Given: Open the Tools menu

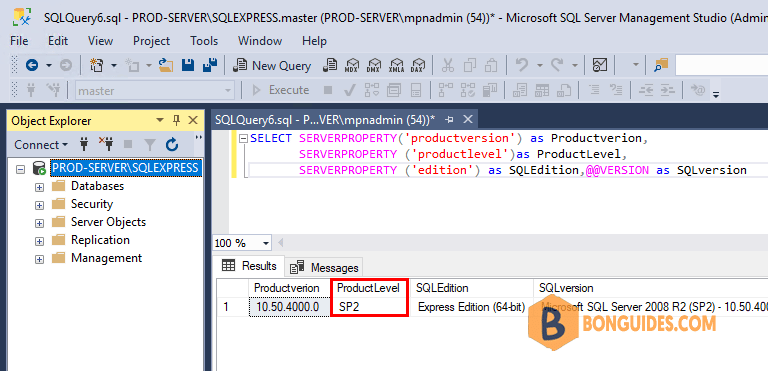Looking at the screenshot, I should pos(204,41).
